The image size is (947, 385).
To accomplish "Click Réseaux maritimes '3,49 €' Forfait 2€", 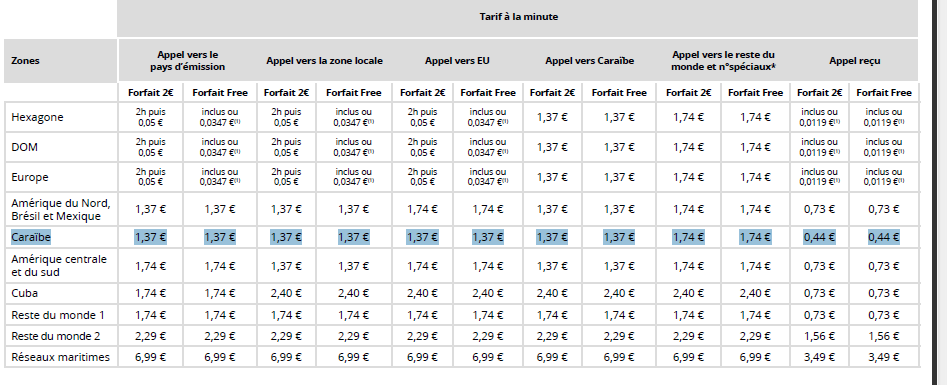I will (820, 357).
